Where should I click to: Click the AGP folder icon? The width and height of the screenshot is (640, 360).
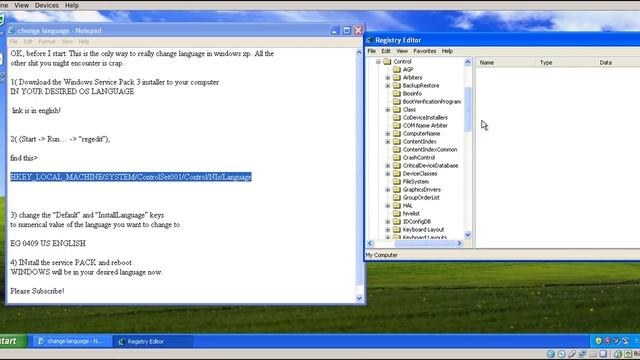pos(397,69)
